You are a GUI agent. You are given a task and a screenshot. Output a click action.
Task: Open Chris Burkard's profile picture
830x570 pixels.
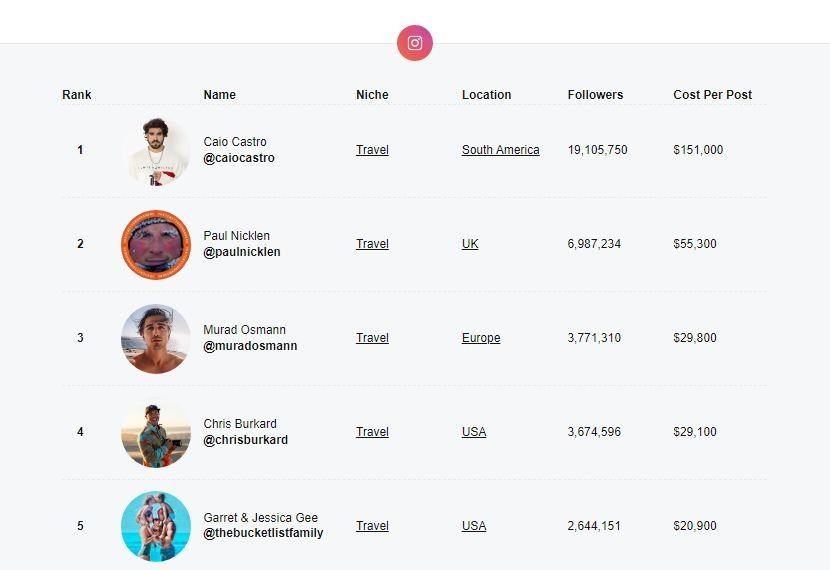tap(156, 433)
